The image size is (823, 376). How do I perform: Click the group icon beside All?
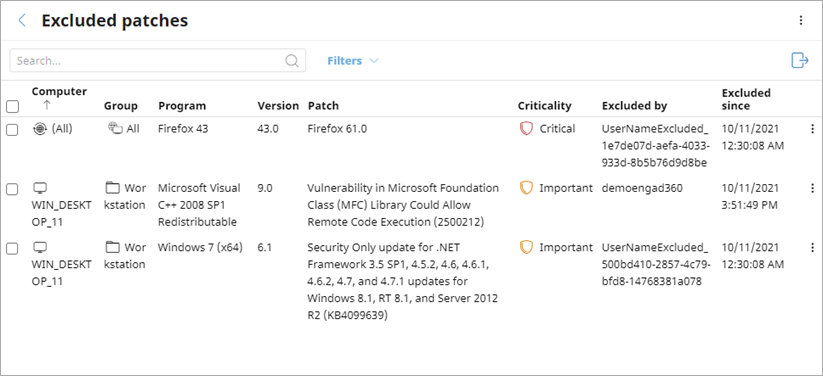tap(115, 128)
